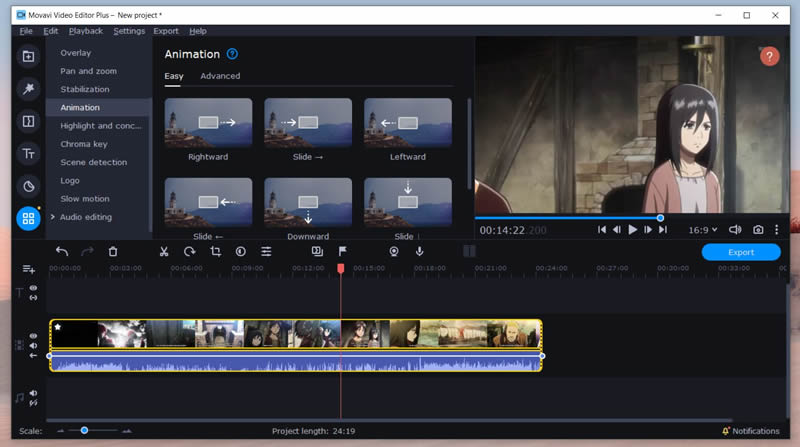Add a new track on timeline
The width and height of the screenshot is (800, 447).
[x=29, y=269]
